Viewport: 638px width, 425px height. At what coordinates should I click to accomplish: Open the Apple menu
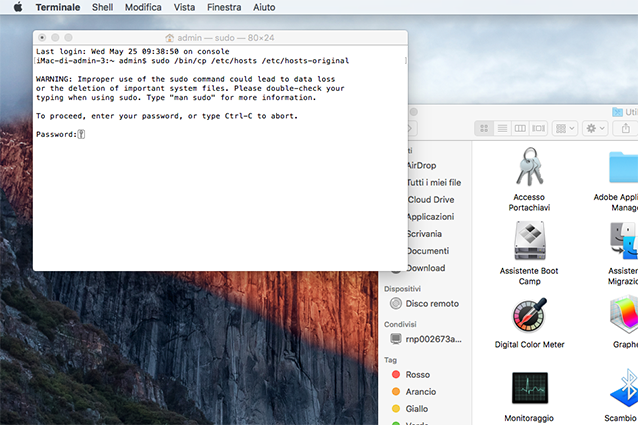18,7
